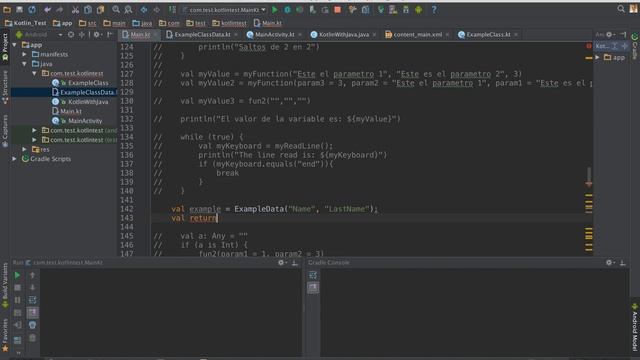The image size is (640, 360).
Task: Click the Debug bug toolbar icon
Action: [x=287, y=9]
